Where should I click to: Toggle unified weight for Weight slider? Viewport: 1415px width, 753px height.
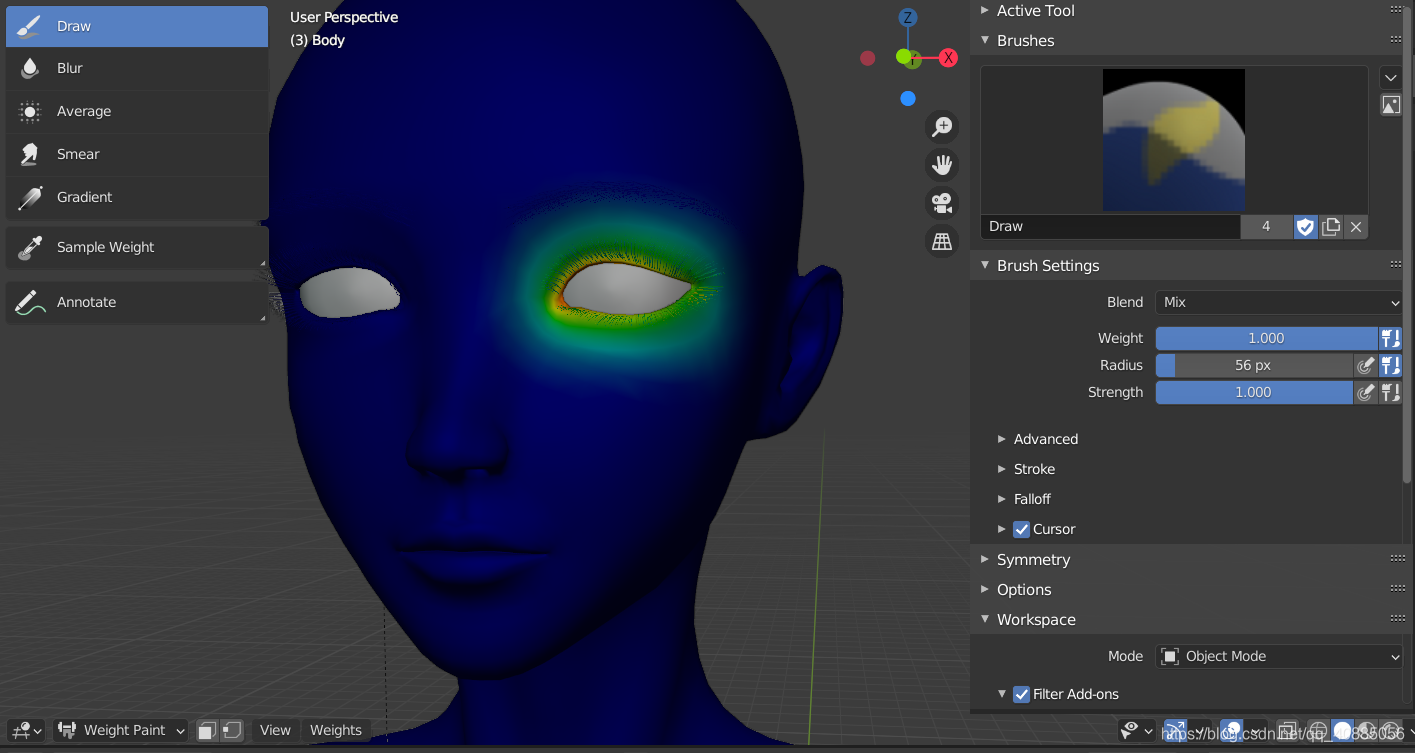(x=1390, y=338)
